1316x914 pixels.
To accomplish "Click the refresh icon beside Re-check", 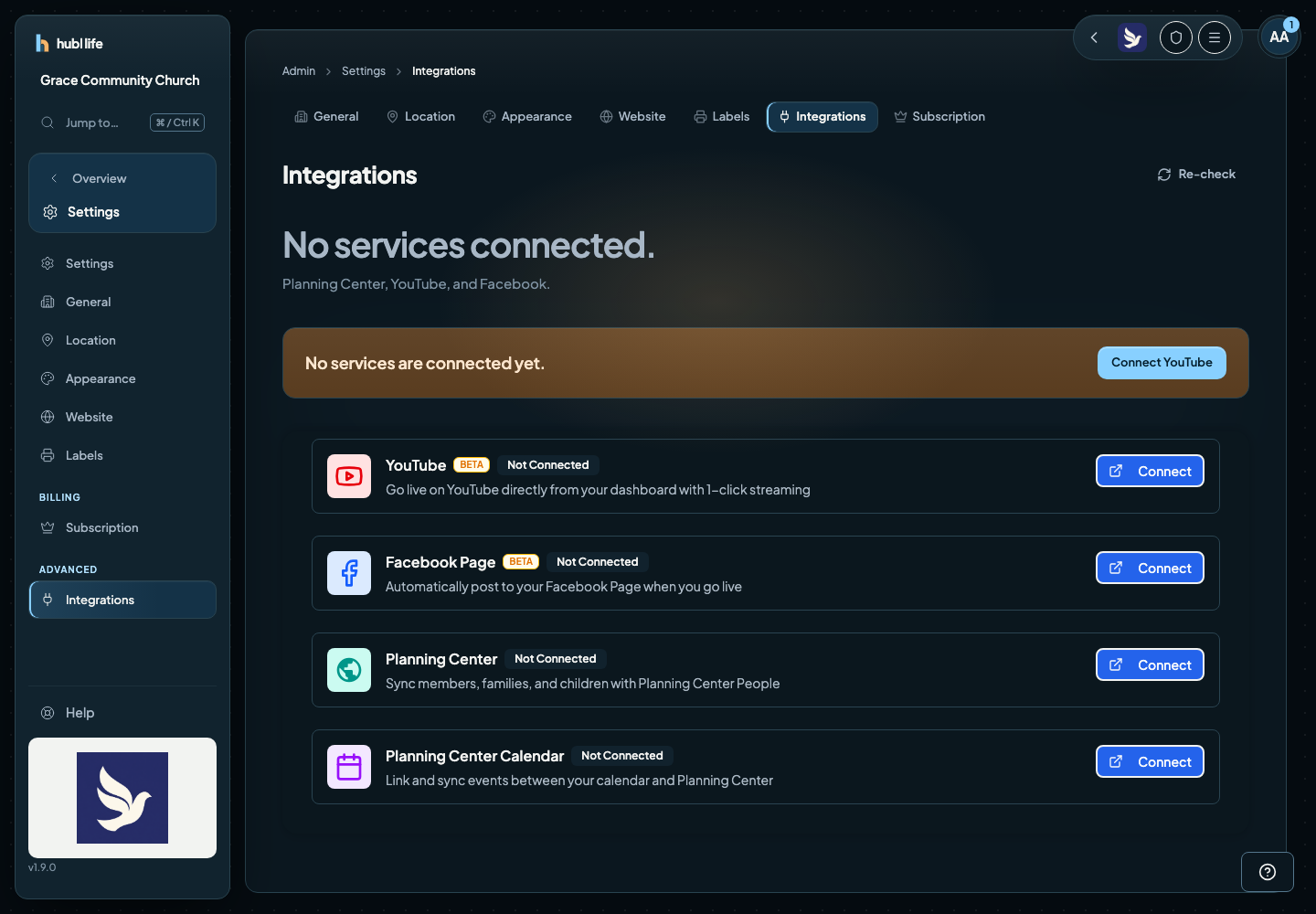I will pyautogui.click(x=1164, y=175).
